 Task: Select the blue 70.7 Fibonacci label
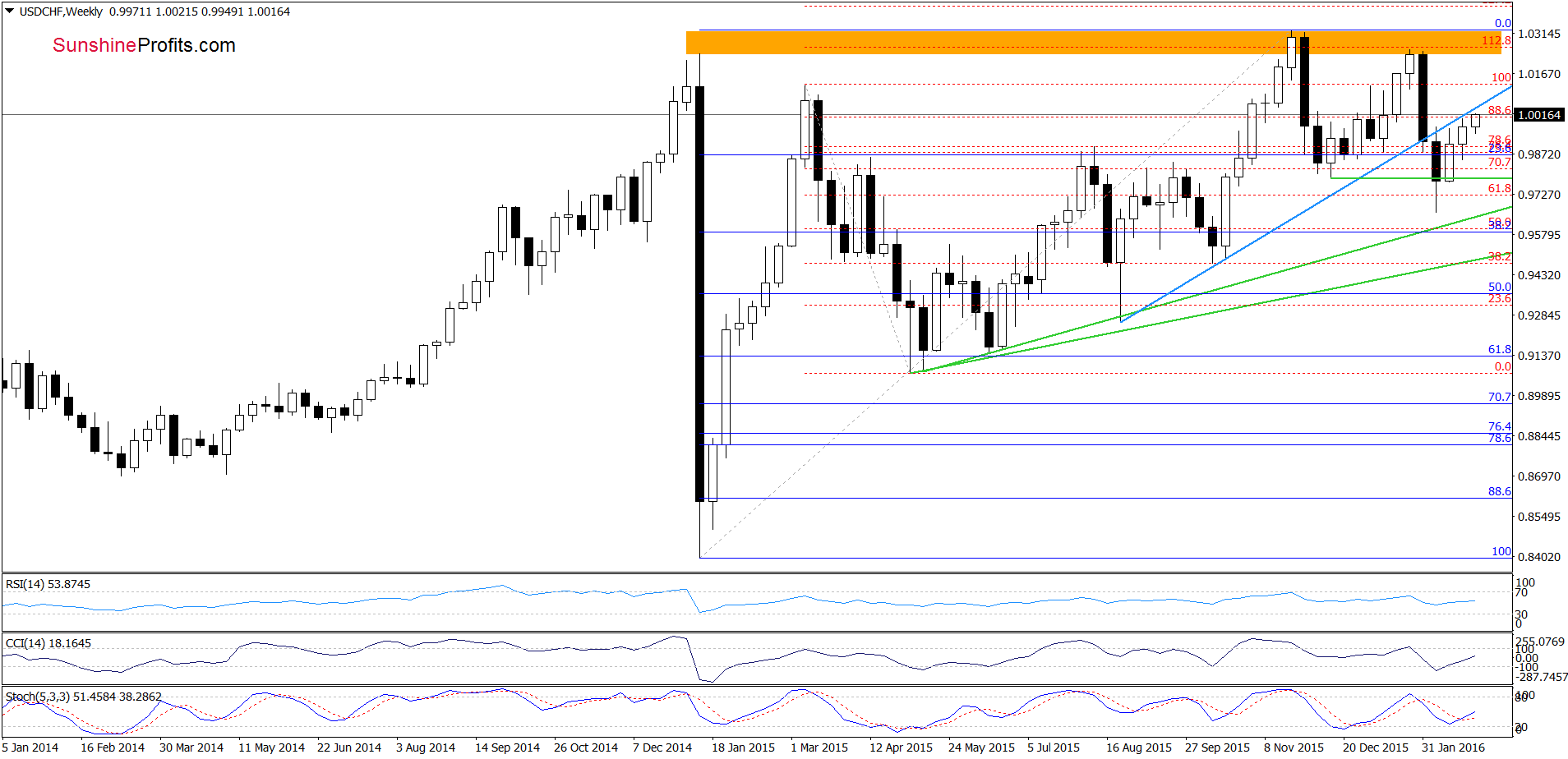[1500, 397]
